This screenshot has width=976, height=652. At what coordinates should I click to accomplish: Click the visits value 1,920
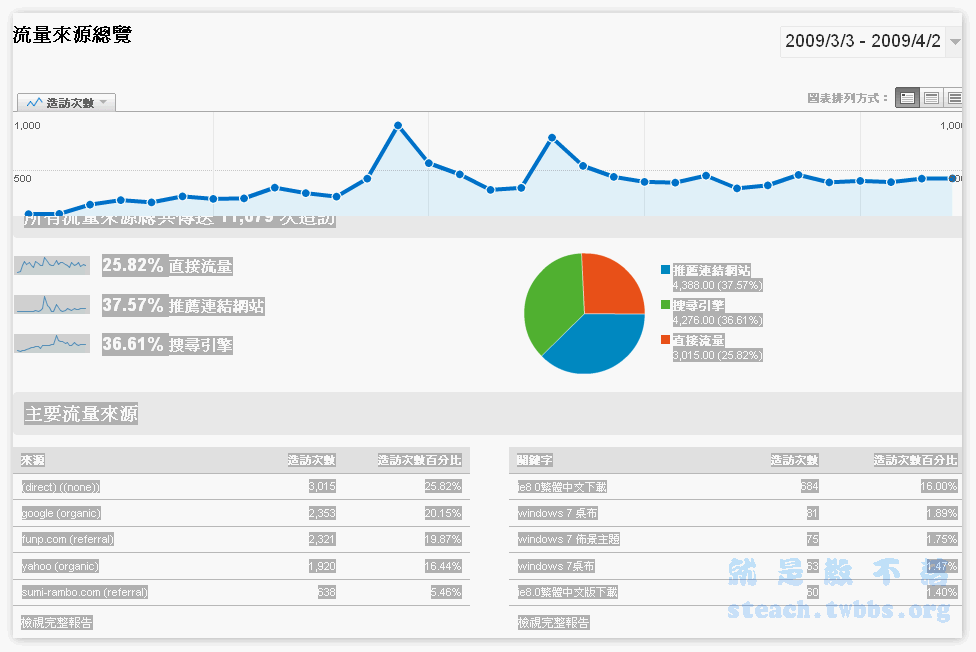pyautogui.click(x=322, y=566)
